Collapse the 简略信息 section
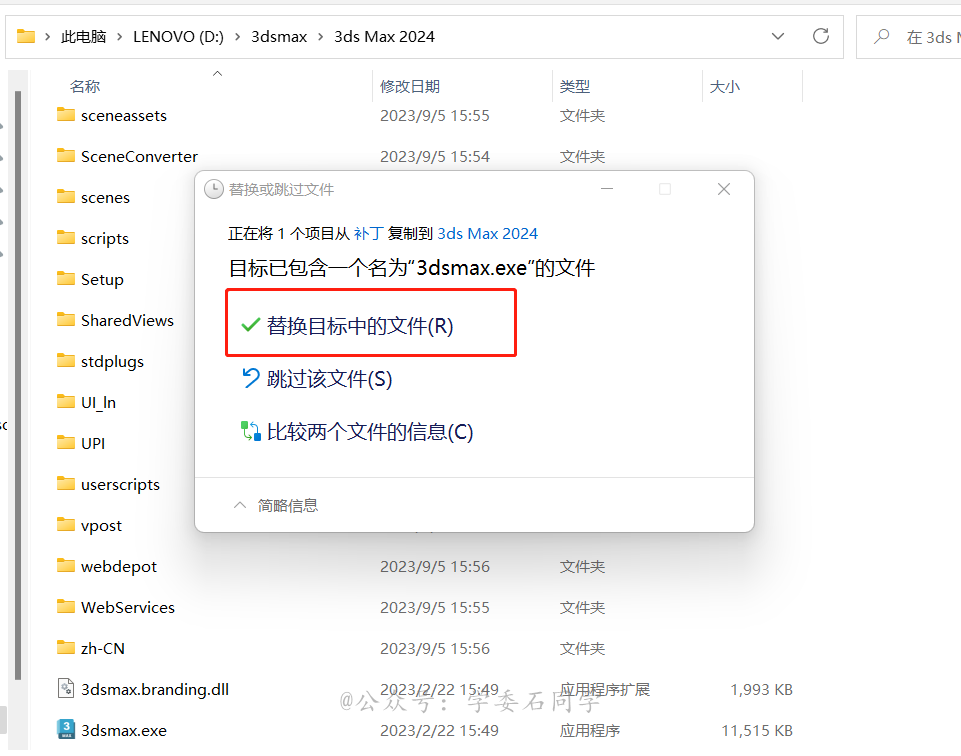Viewport: 961px width, 756px height. click(286, 505)
